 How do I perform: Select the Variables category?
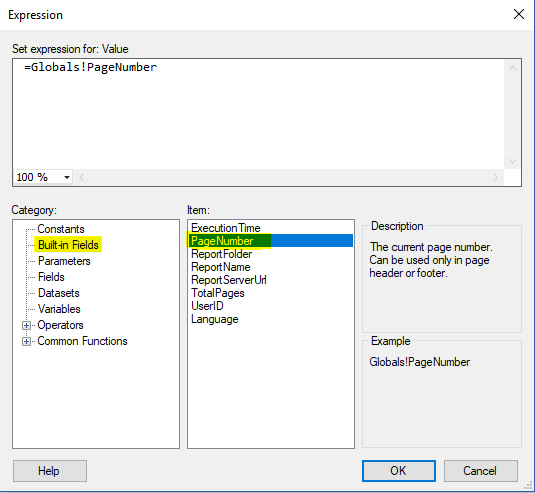pyautogui.click(x=59, y=309)
